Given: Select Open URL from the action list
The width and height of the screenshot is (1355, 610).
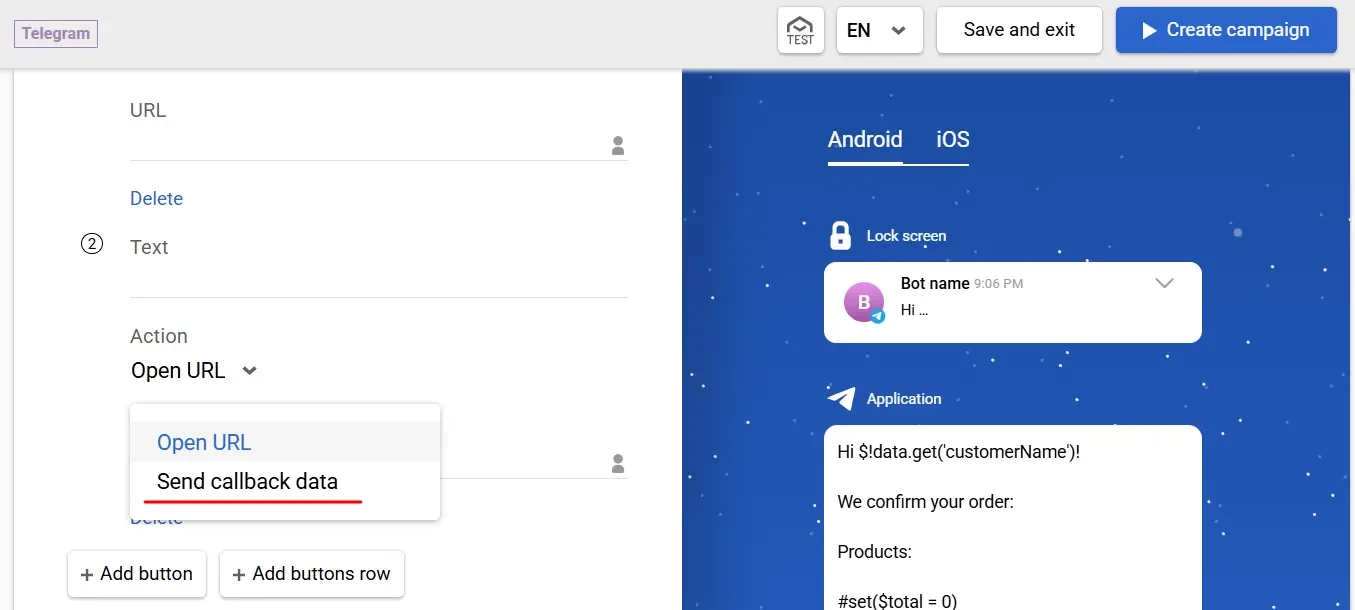Looking at the screenshot, I should point(204,443).
